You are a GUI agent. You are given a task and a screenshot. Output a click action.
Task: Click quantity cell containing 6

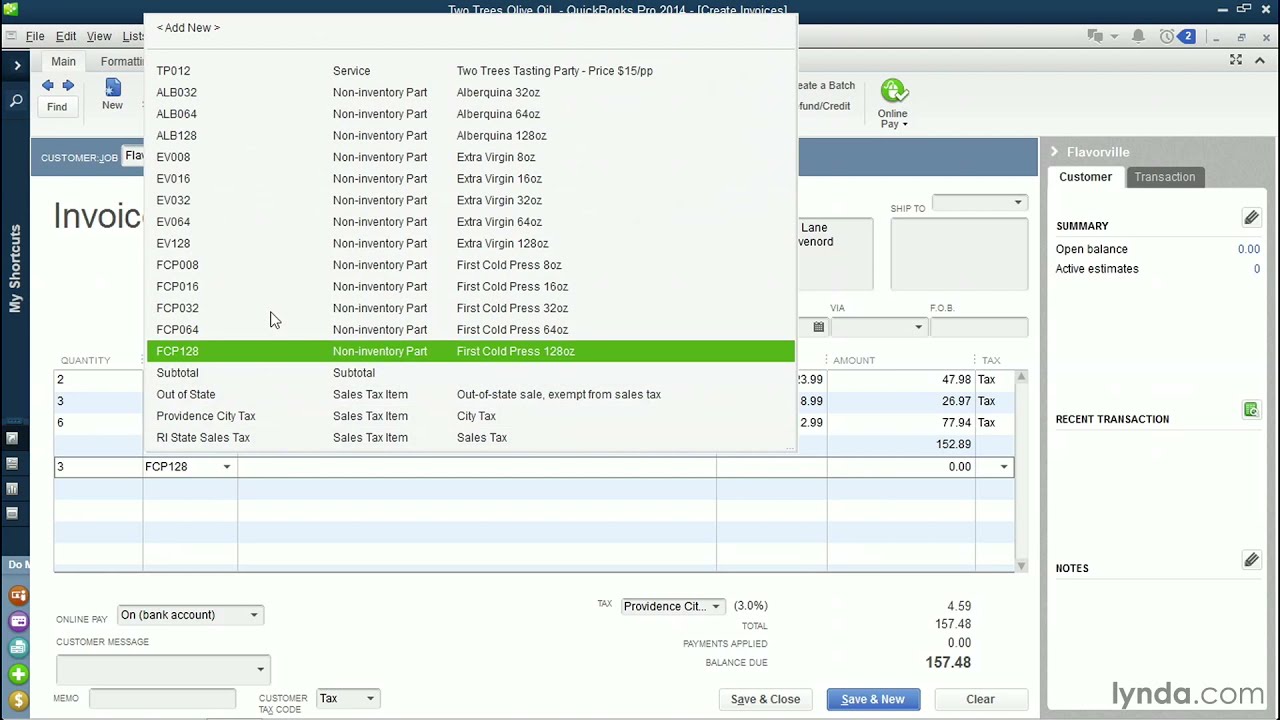click(98, 423)
